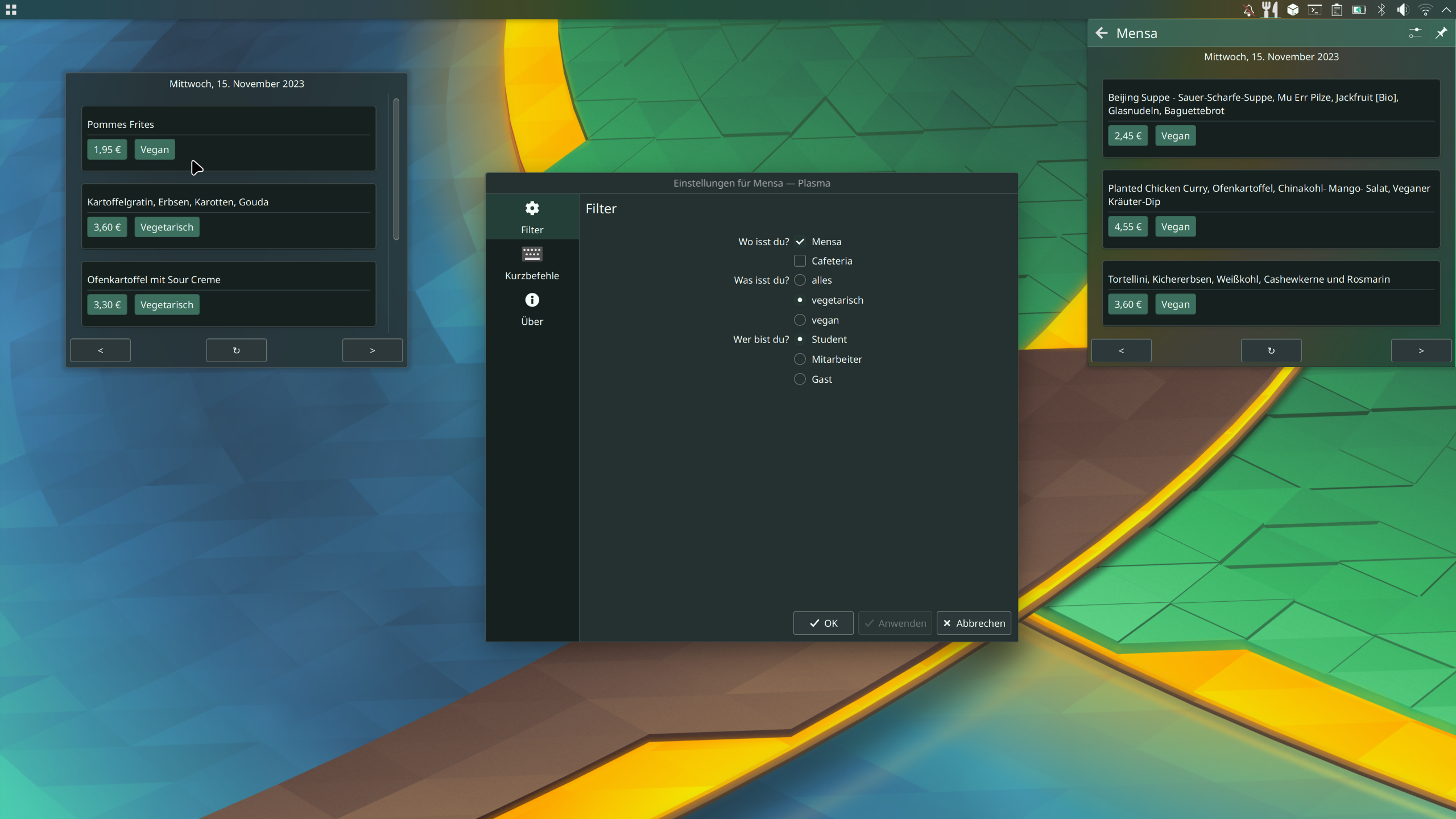Click the 4,55 € price tag

click(x=1128, y=227)
